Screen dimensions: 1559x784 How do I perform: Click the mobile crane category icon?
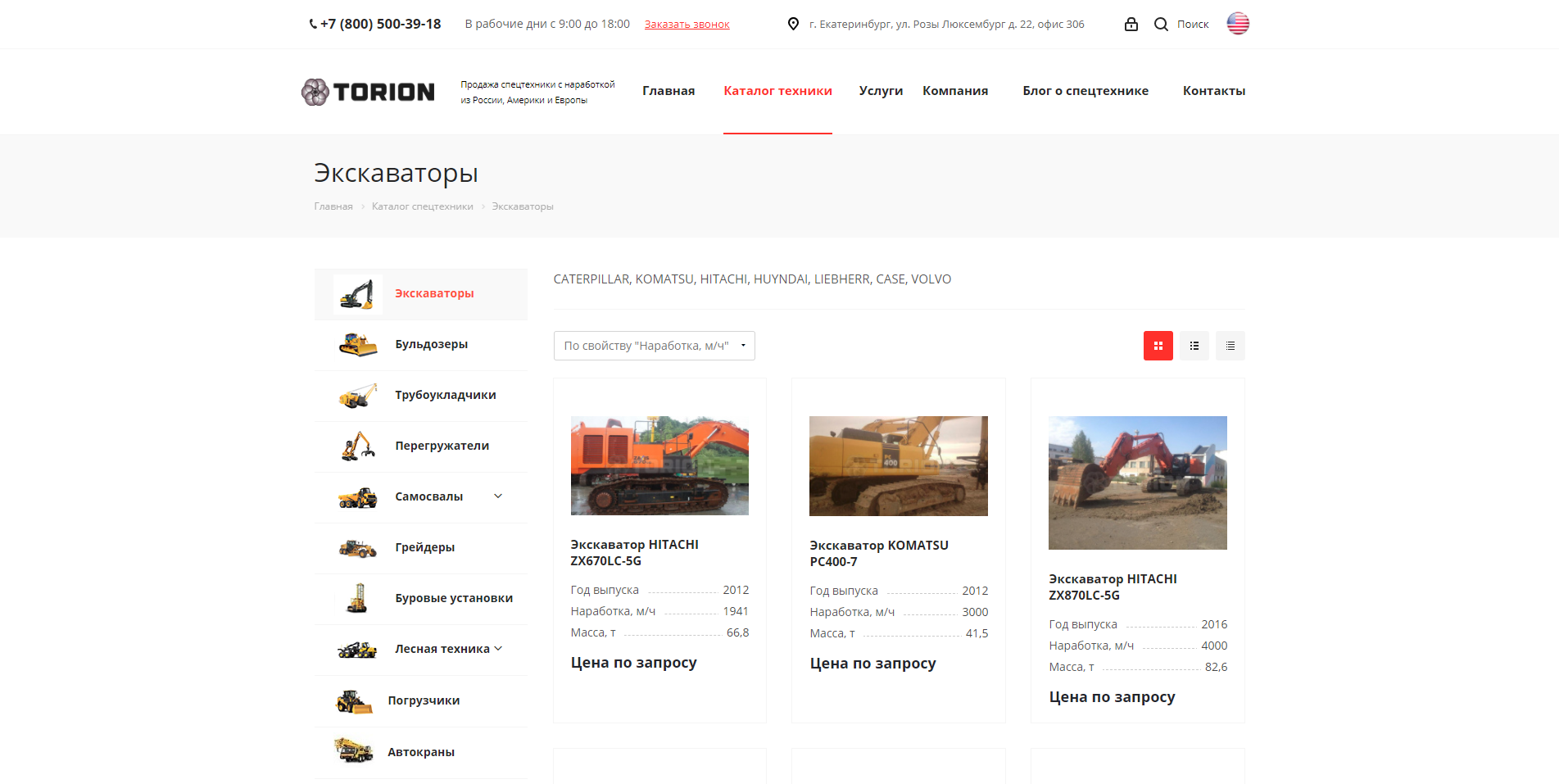coord(354,750)
